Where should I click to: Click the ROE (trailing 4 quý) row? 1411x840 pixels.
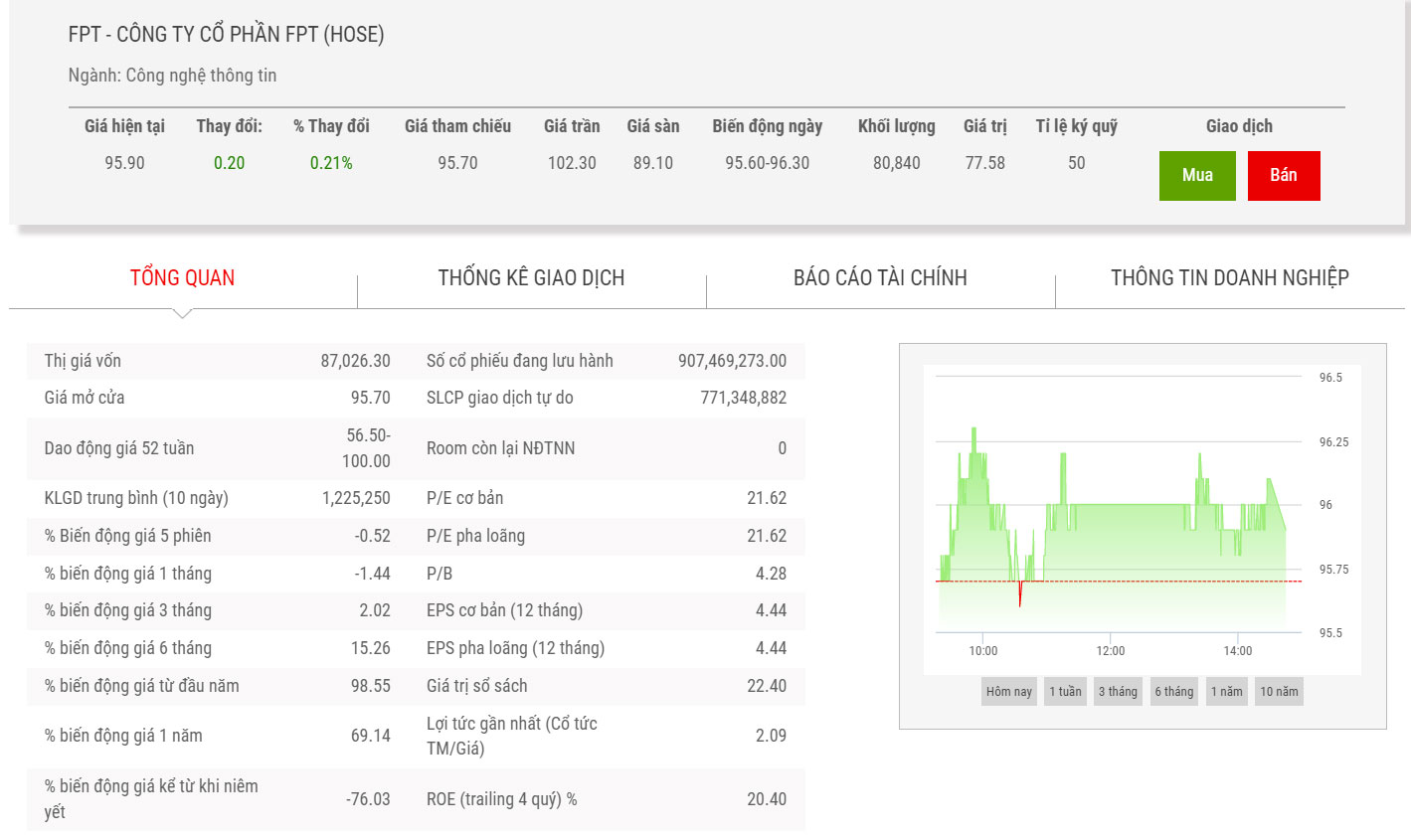tap(607, 799)
